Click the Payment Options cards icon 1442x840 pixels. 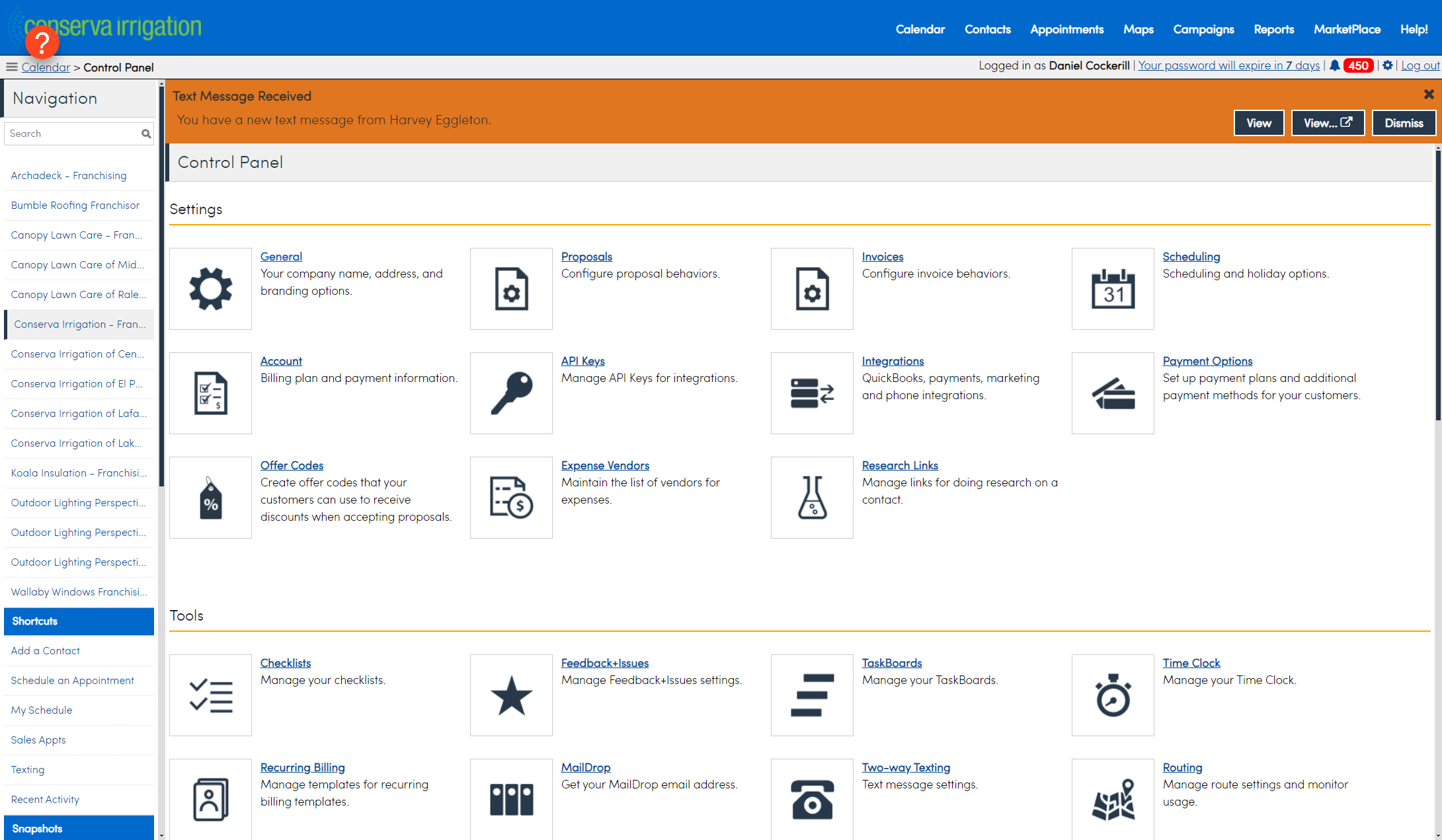click(1113, 393)
